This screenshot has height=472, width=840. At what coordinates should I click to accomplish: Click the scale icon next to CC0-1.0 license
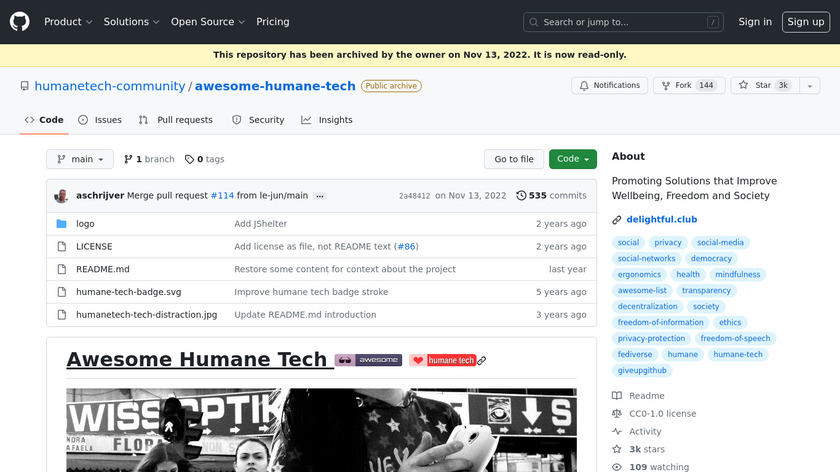[x=617, y=414]
